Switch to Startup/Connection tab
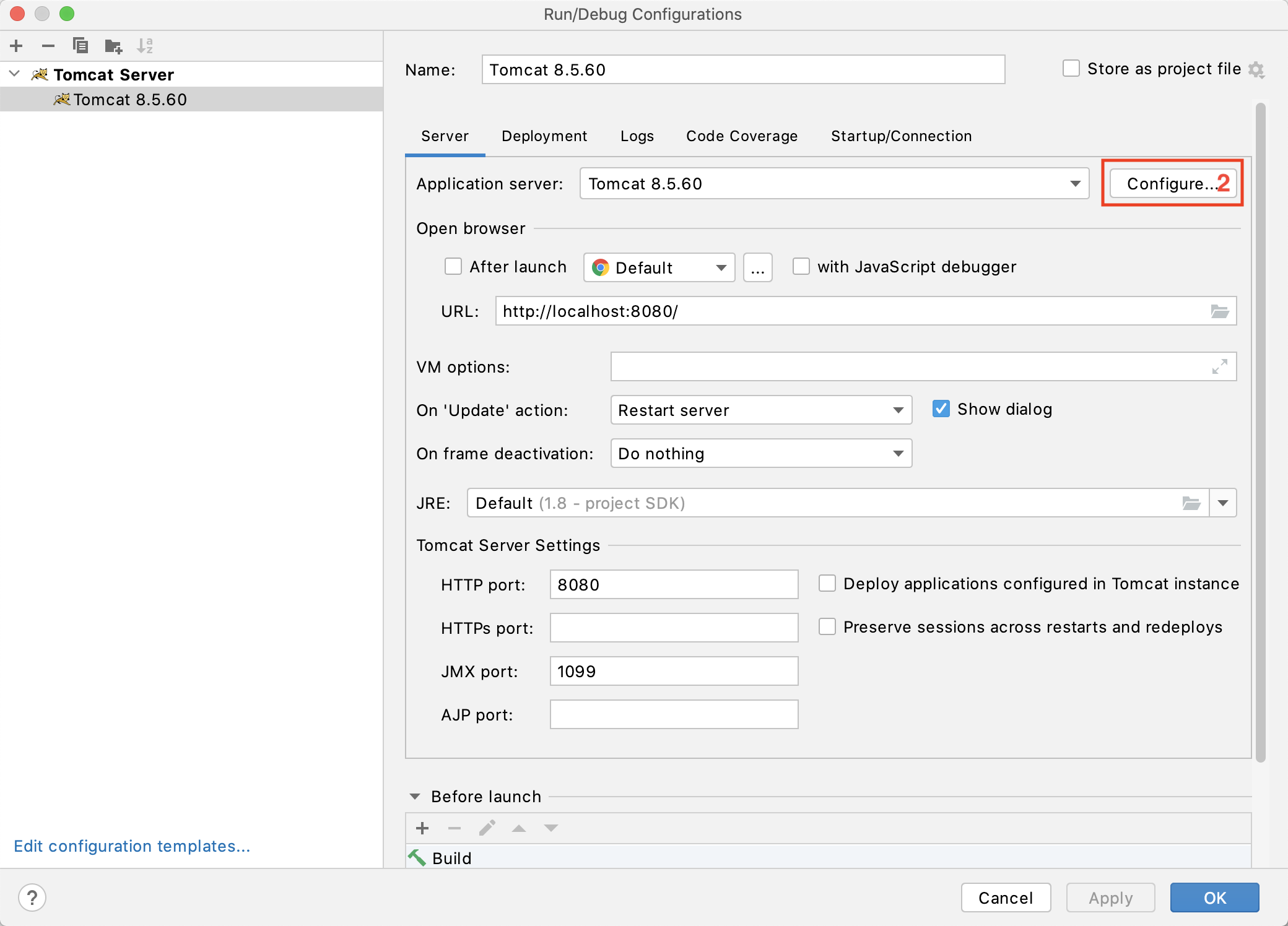This screenshot has width=1288, height=926. pyautogui.click(x=902, y=136)
